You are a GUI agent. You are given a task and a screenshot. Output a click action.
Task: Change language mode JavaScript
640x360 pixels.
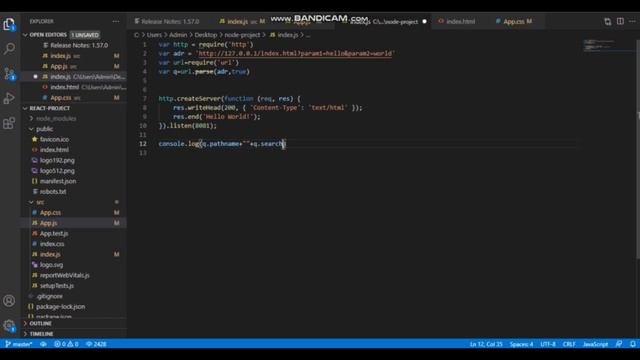595,344
